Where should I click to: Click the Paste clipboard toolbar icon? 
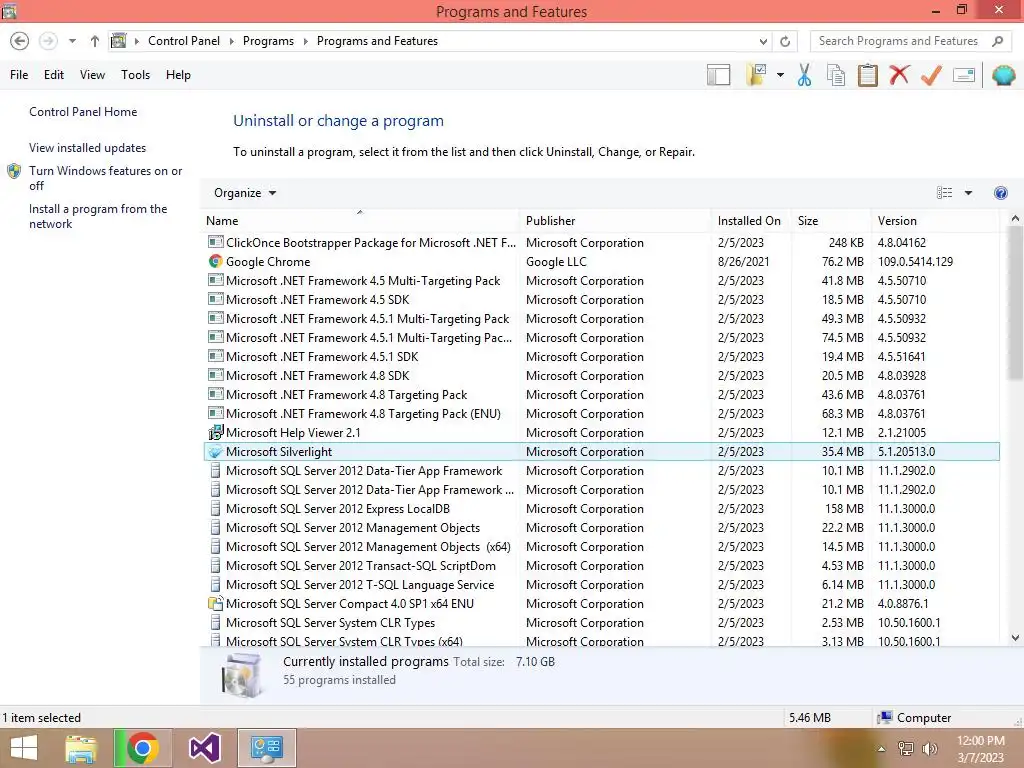point(867,75)
